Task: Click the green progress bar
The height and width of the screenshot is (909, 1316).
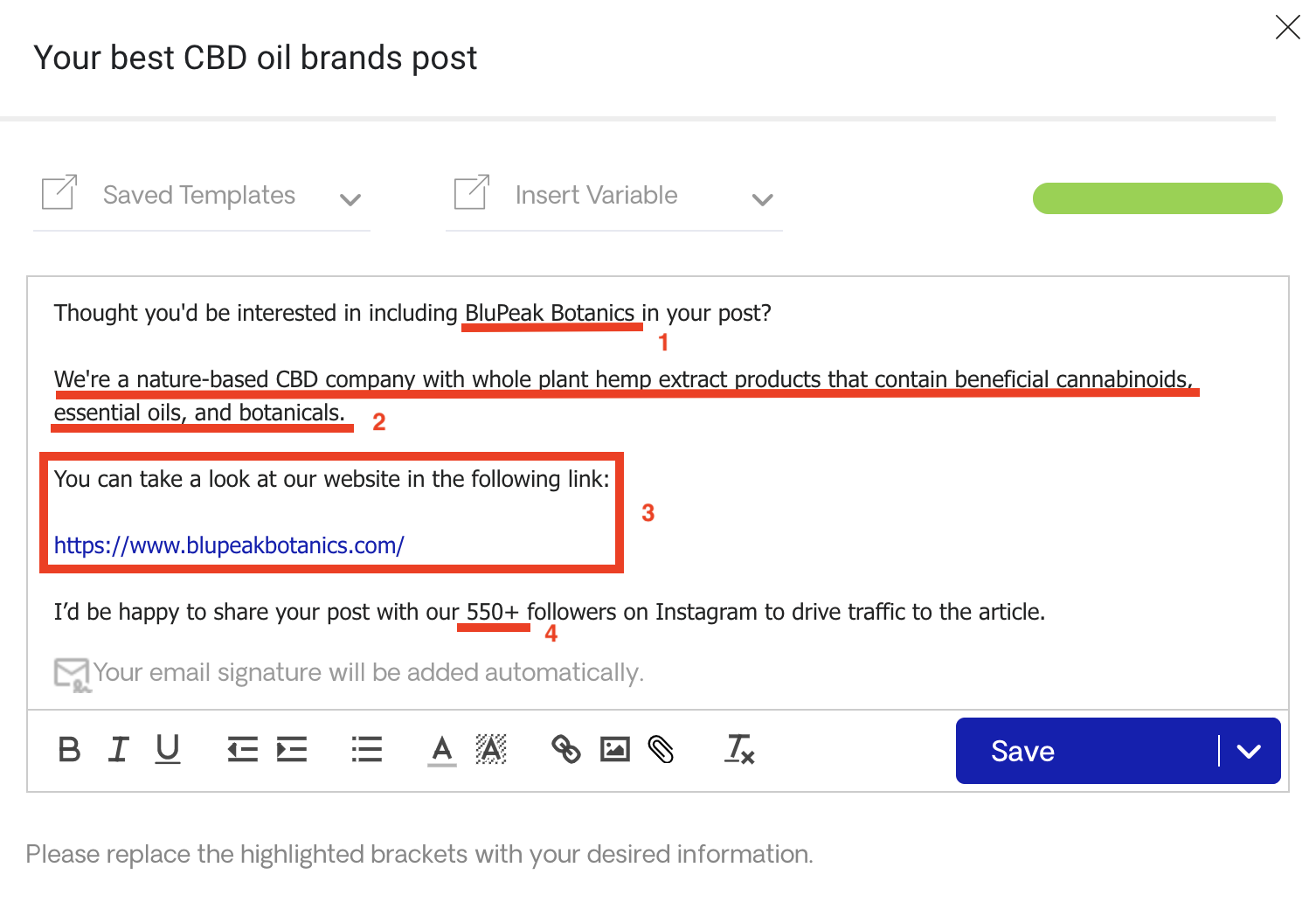Action: [x=1158, y=198]
